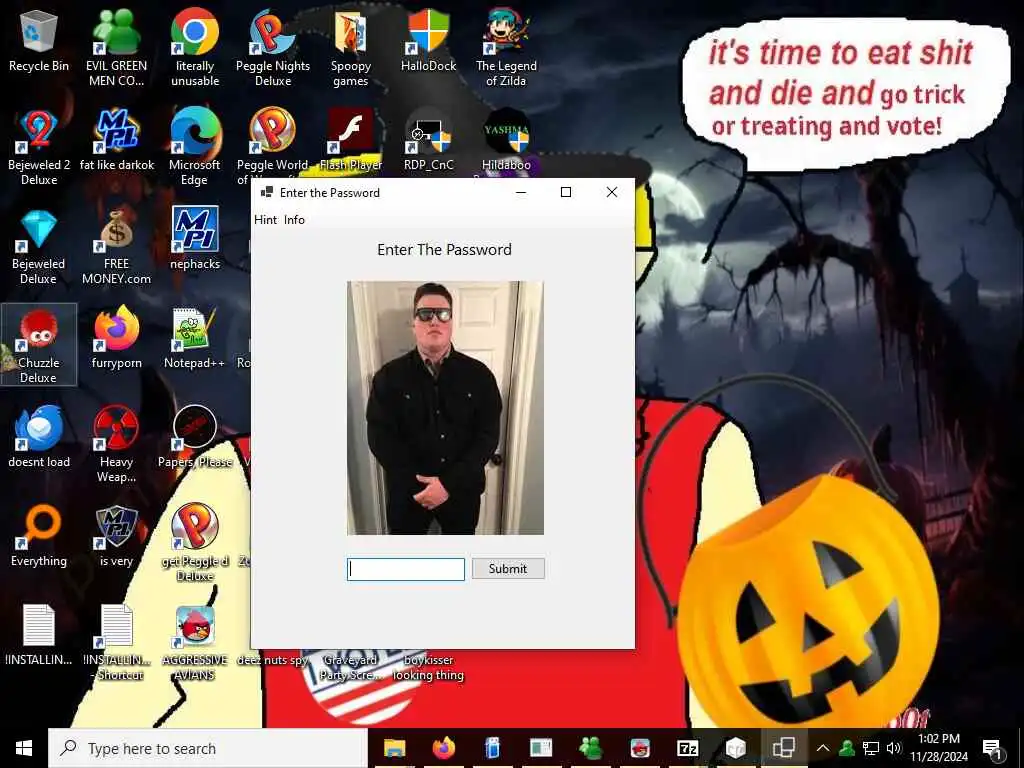
Task: Click the boykisser looking thing desktop label
Action: click(x=428, y=667)
